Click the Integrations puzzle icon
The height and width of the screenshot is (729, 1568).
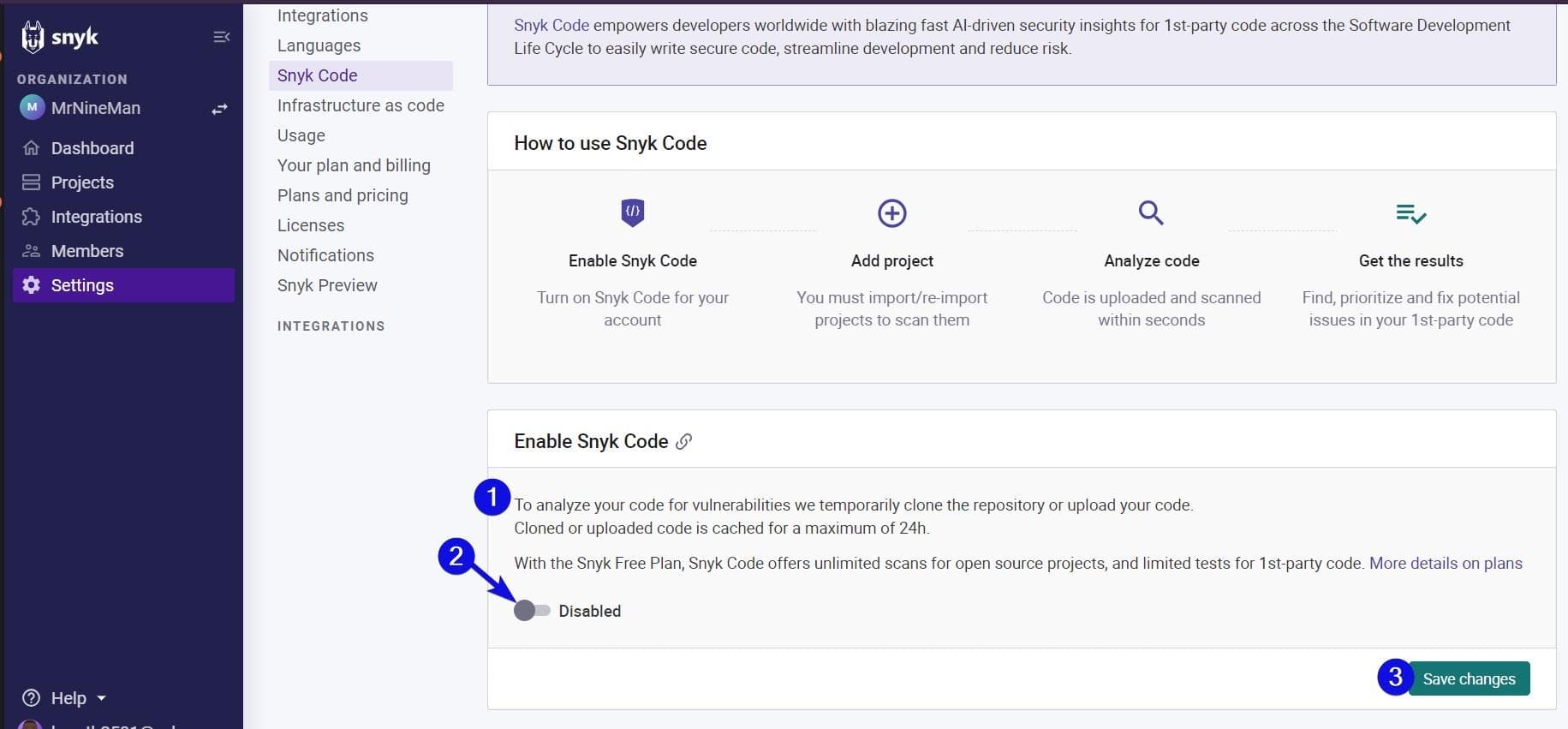pos(31,217)
